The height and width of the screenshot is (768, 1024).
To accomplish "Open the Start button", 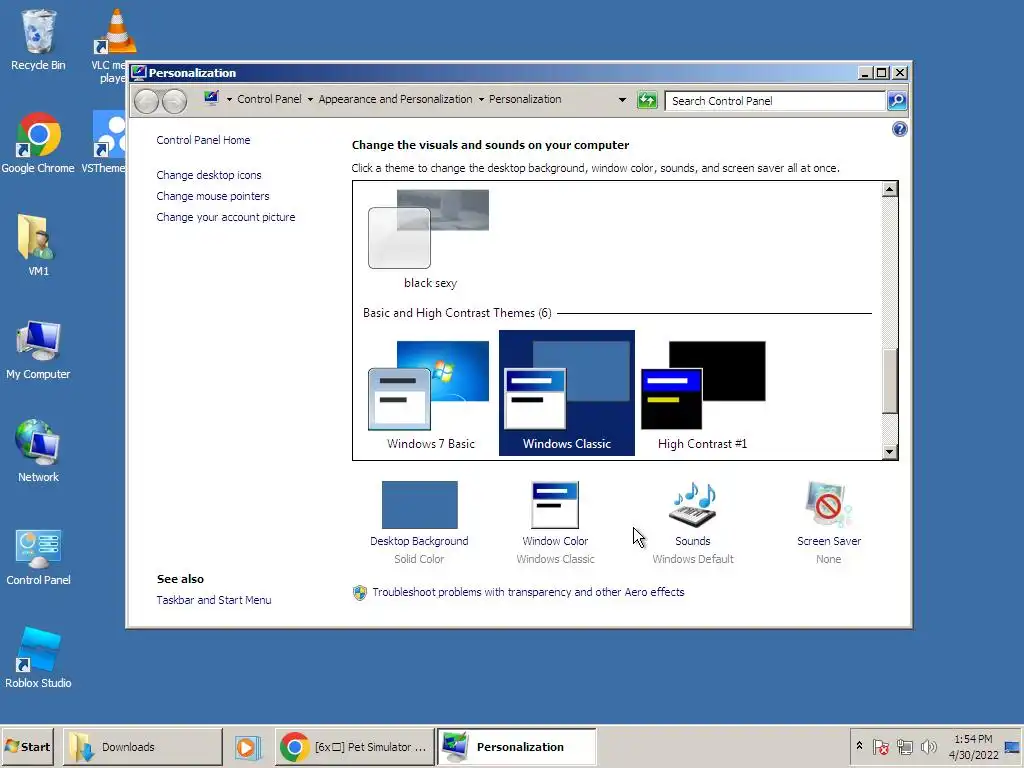I will 27,747.
